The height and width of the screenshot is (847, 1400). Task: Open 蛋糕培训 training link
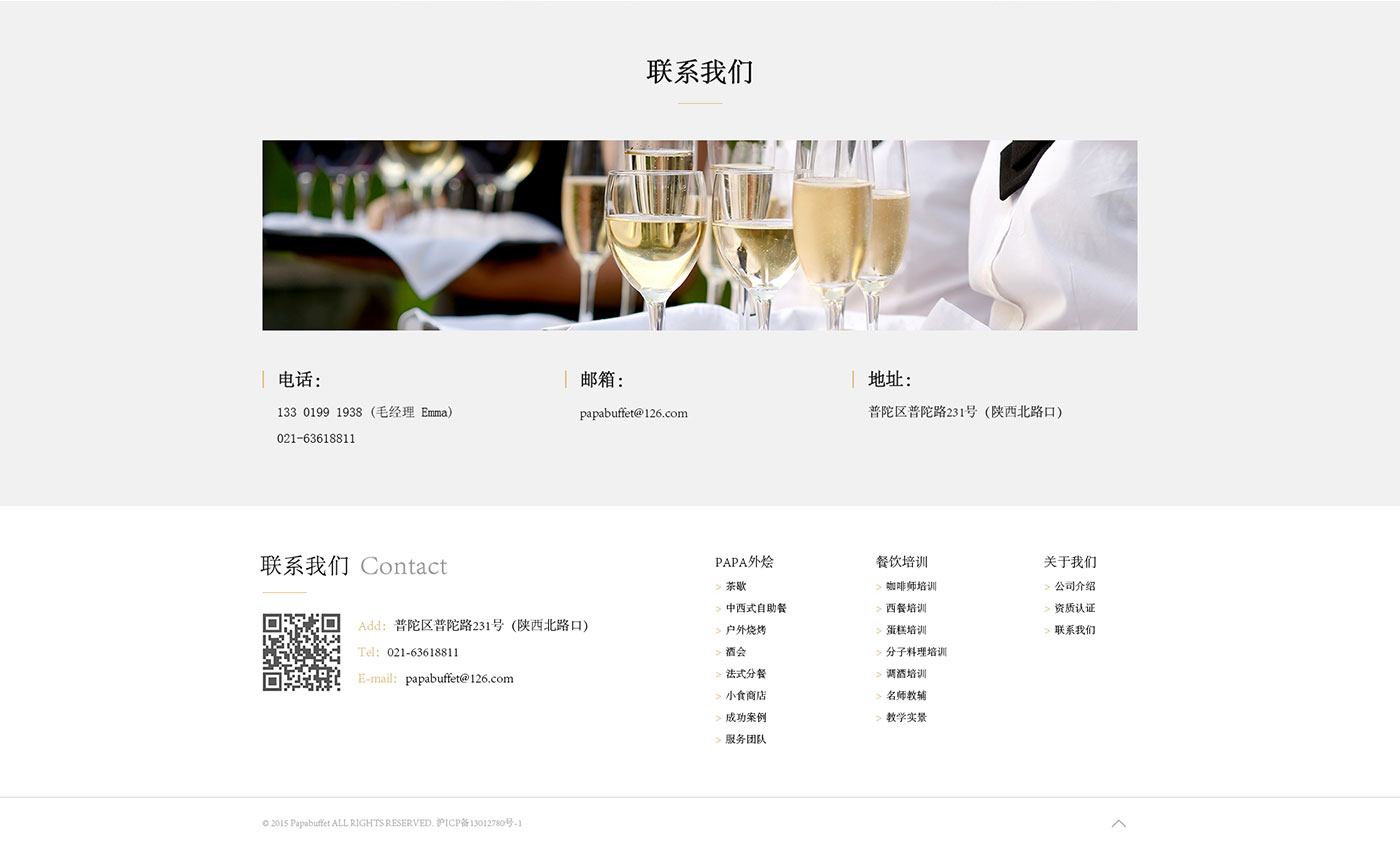905,630
